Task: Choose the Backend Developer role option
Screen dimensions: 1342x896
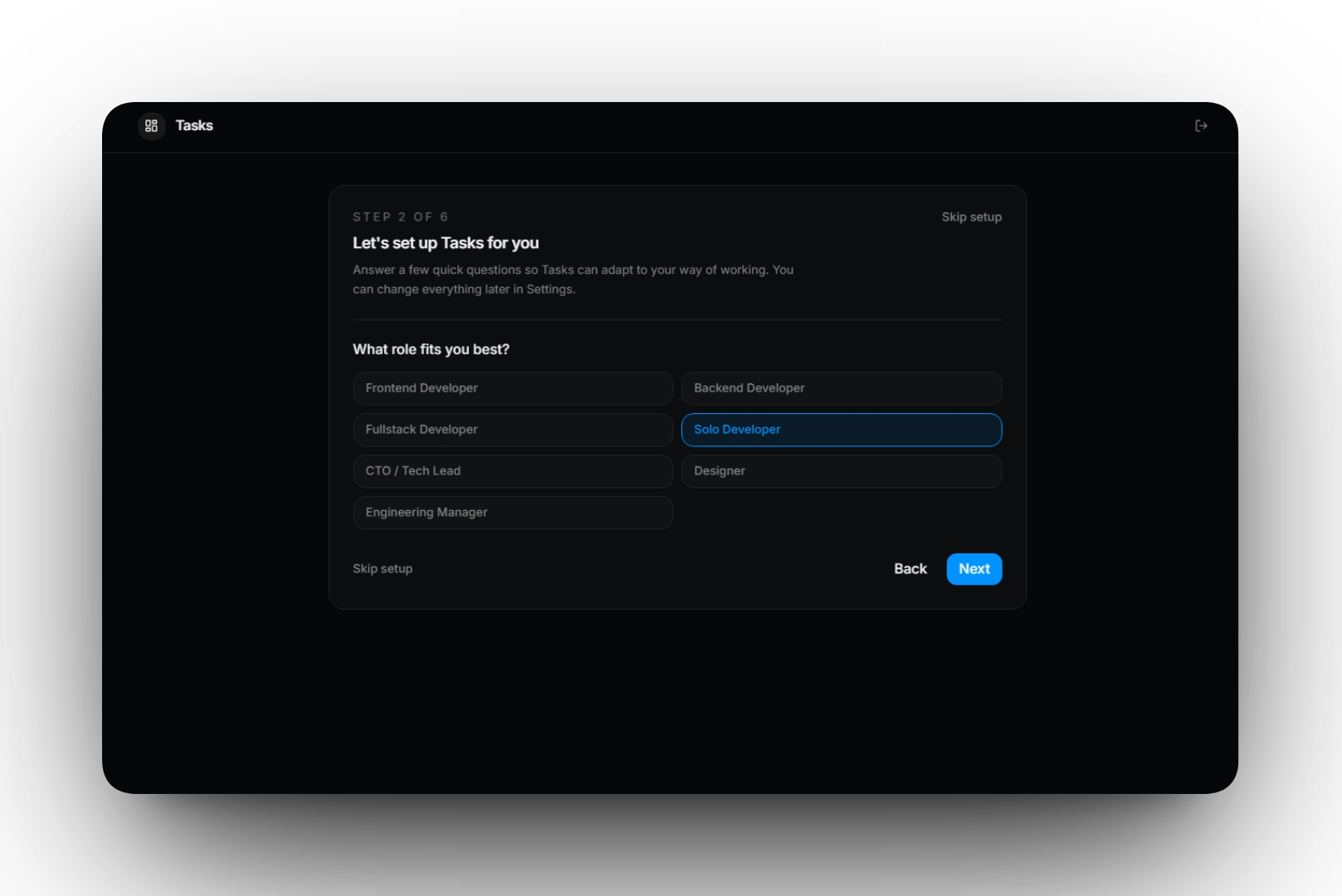Action: click(x=841, y=388)
